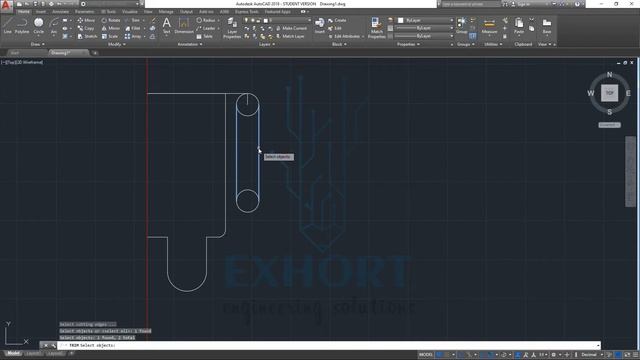Screen dimensions: 640x360
Task: Click the navigation bar on right edge
Action: (630, 171)
